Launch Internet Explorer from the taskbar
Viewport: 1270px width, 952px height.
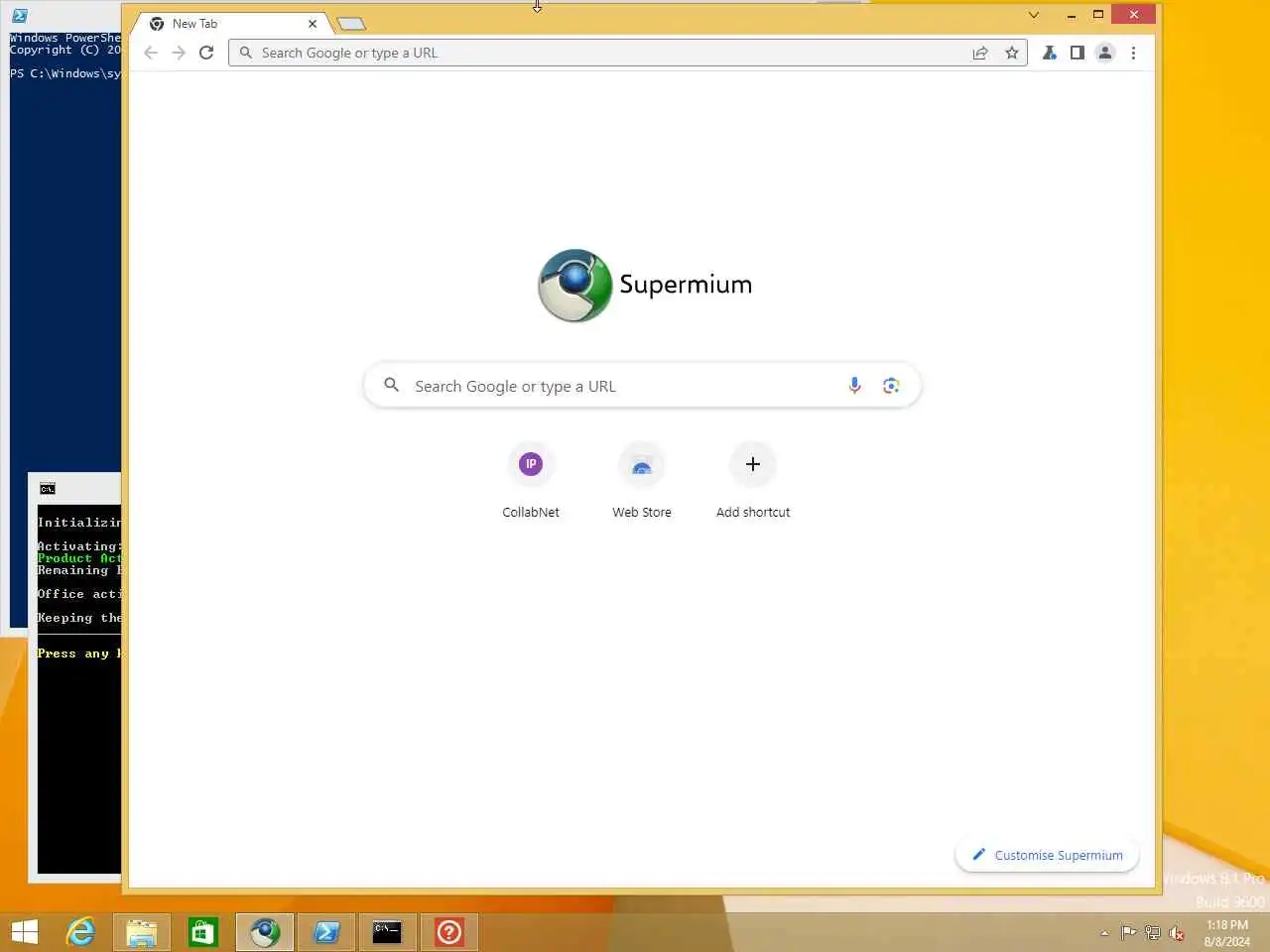point(80,932)
